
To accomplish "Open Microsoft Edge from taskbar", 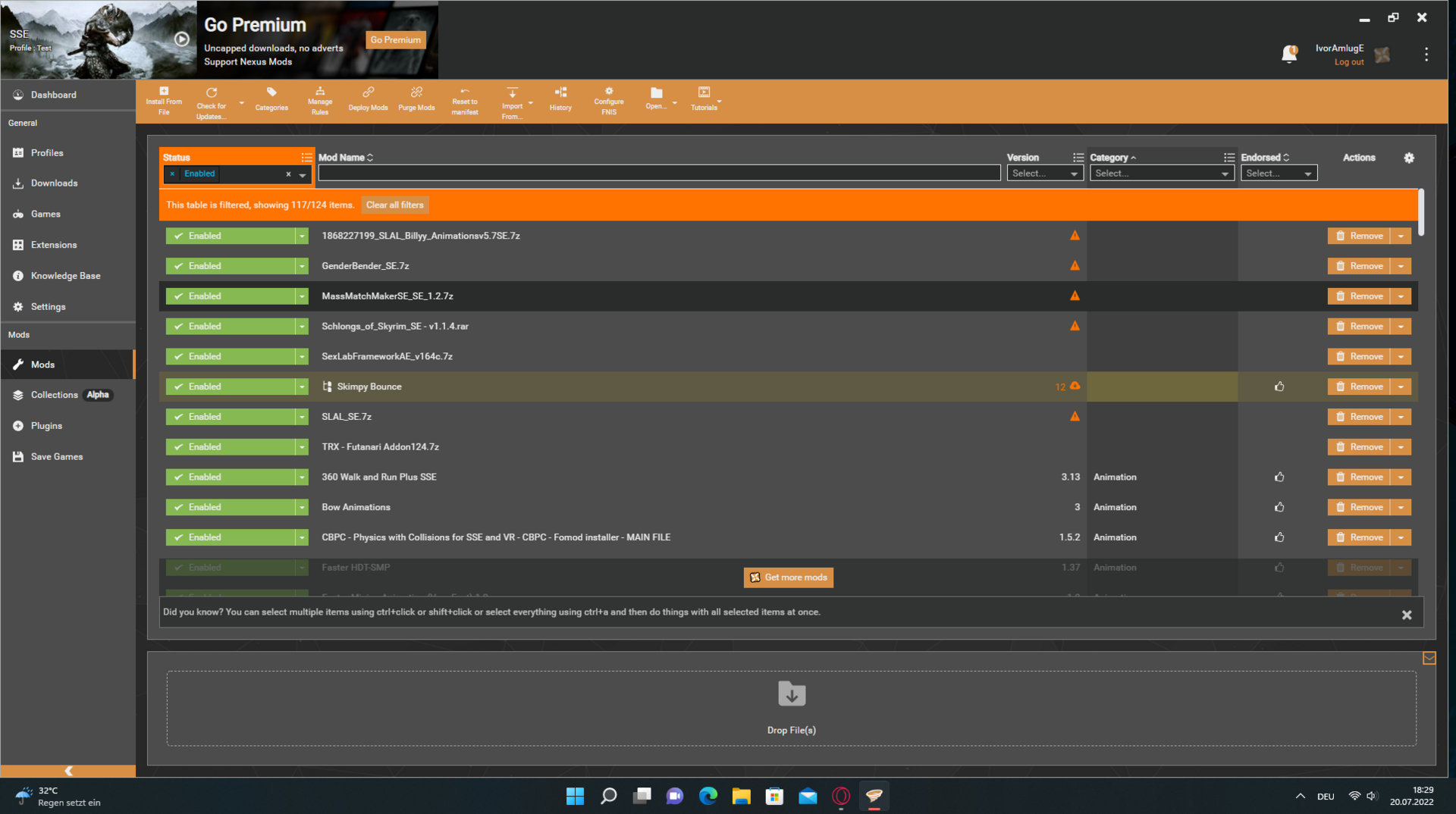I will click(708, 796).
